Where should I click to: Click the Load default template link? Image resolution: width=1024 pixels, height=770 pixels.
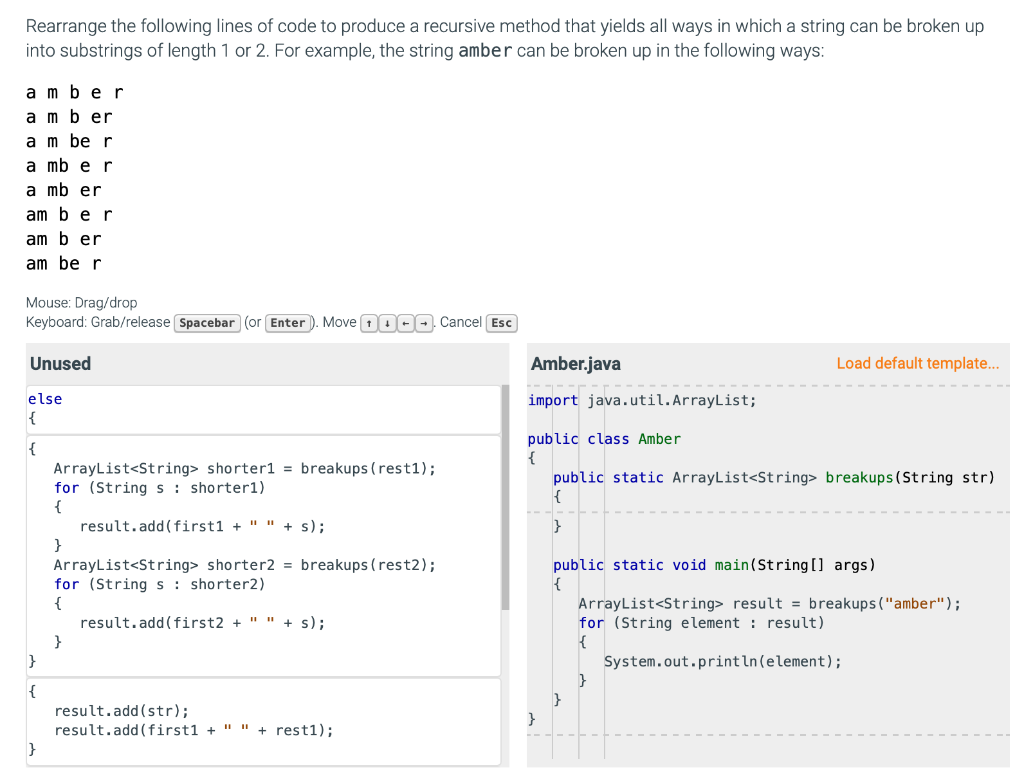click(917, 363)
